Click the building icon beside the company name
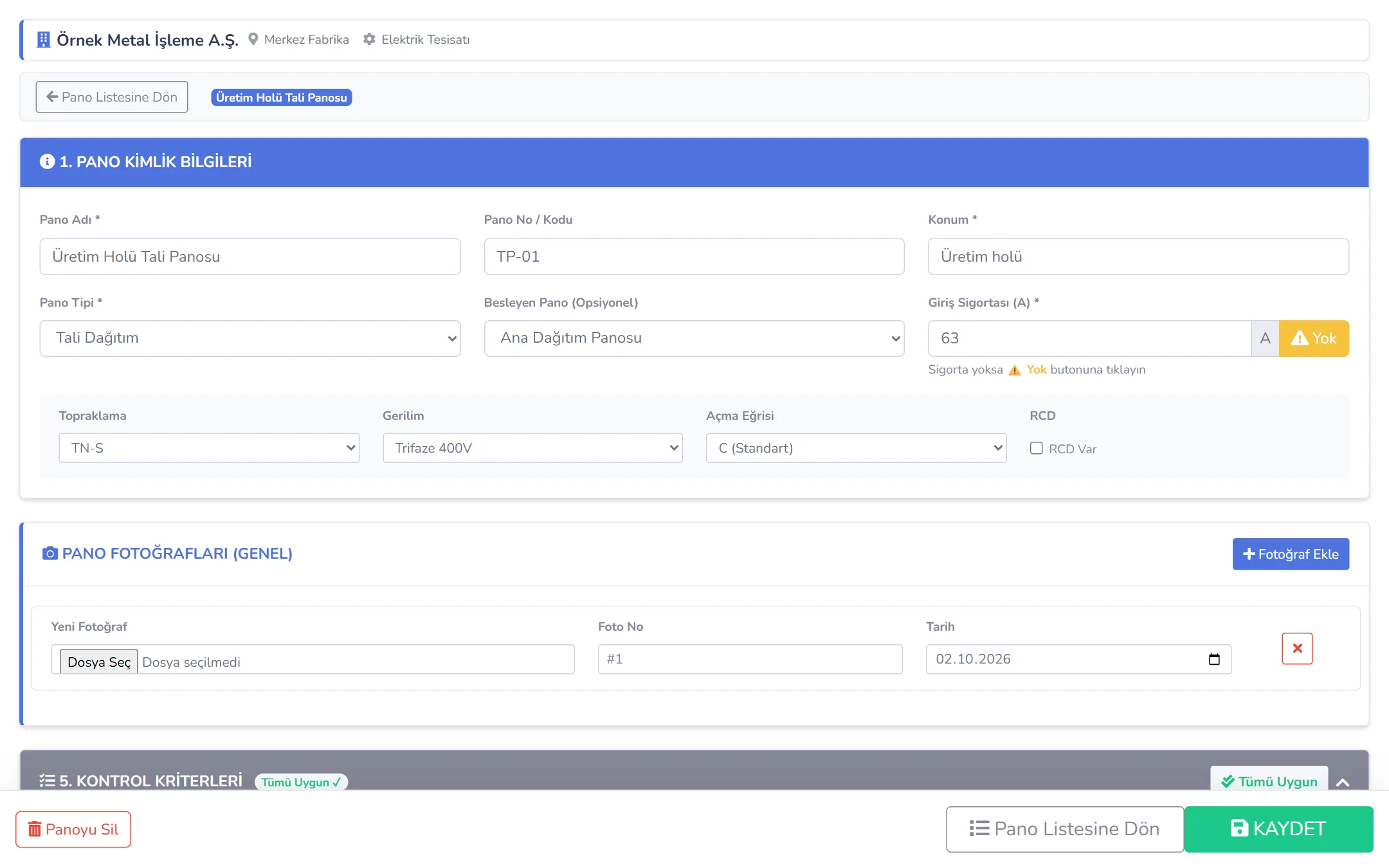 (43, 40)
